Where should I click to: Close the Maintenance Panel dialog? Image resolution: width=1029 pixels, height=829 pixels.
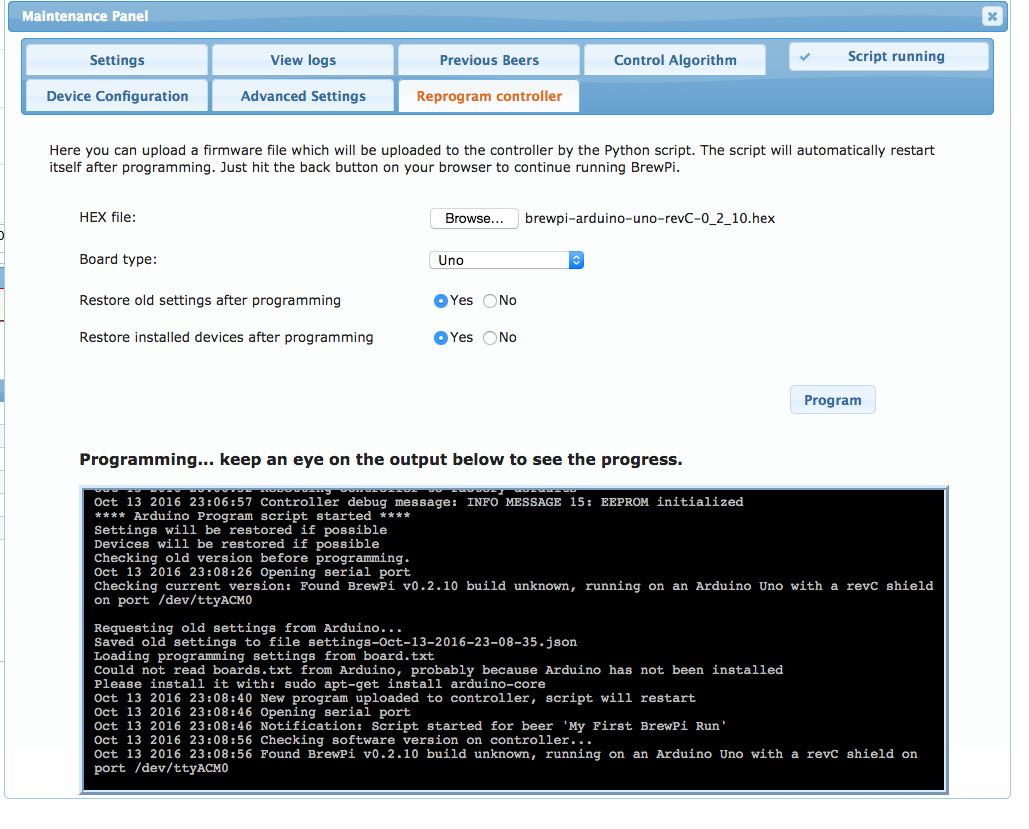pos(992,16)
